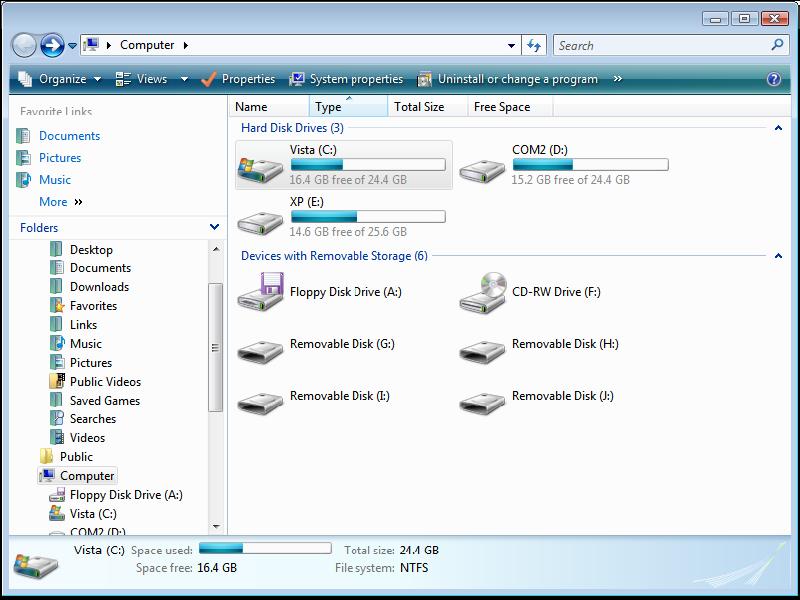Select Videos in the folder tree
This screenshot has height=600, width=800.
87,438
